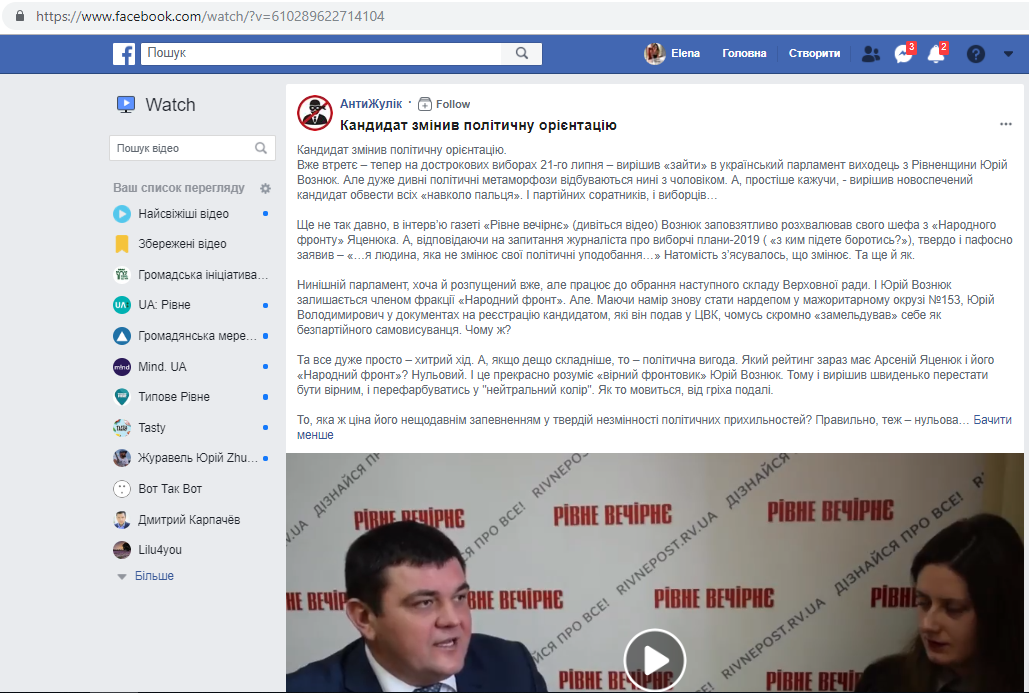
Task: Open the post options three-dots menu
Action: (x=1005, y=124)
